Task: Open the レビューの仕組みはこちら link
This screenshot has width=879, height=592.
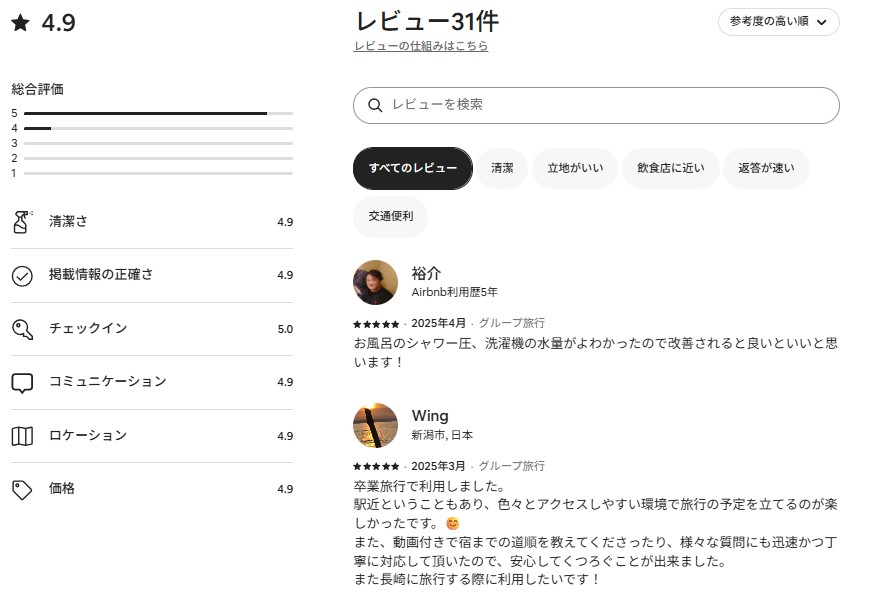Action: (421, 46)
